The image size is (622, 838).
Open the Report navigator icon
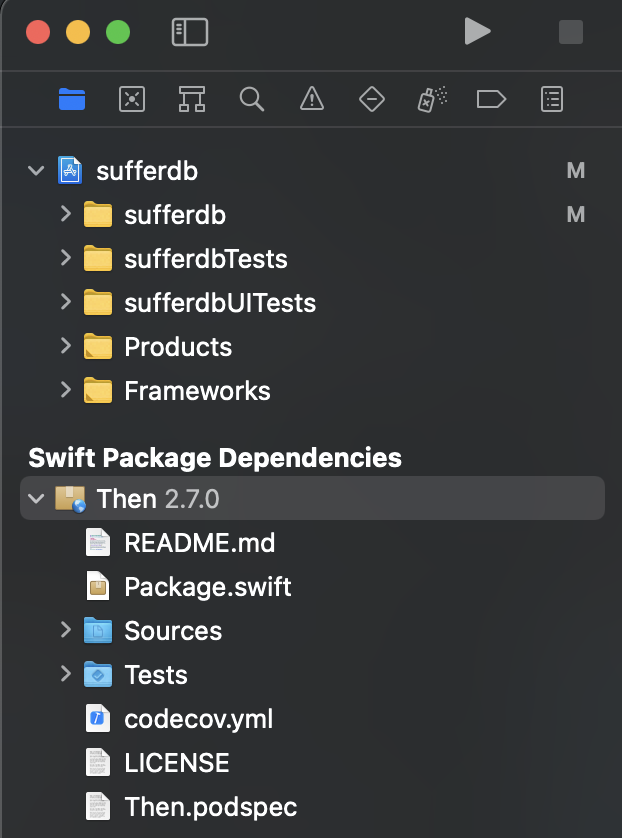pos(551,99)
